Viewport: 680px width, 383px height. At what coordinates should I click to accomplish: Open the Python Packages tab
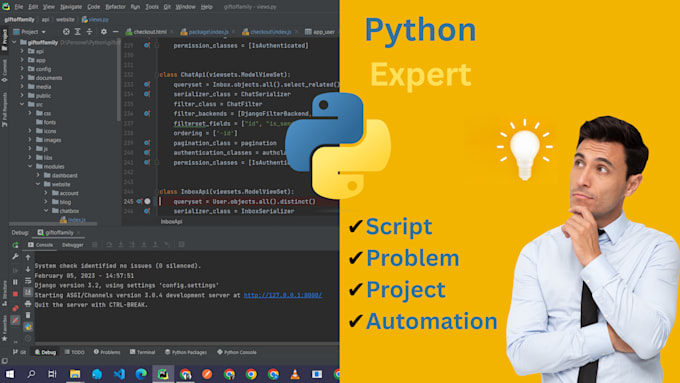[x=186, y=352]
